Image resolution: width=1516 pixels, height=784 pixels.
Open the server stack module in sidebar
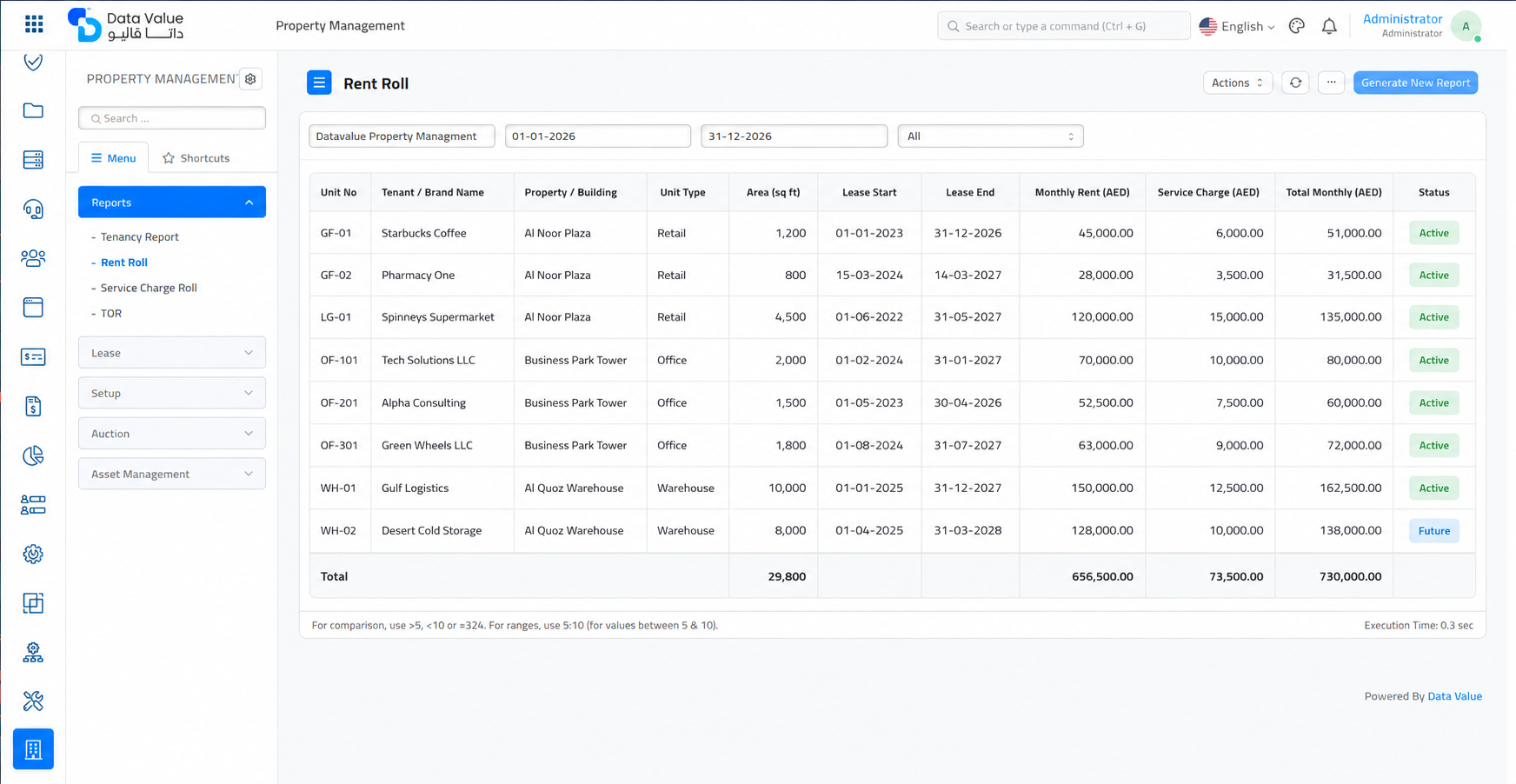point(33,160)
